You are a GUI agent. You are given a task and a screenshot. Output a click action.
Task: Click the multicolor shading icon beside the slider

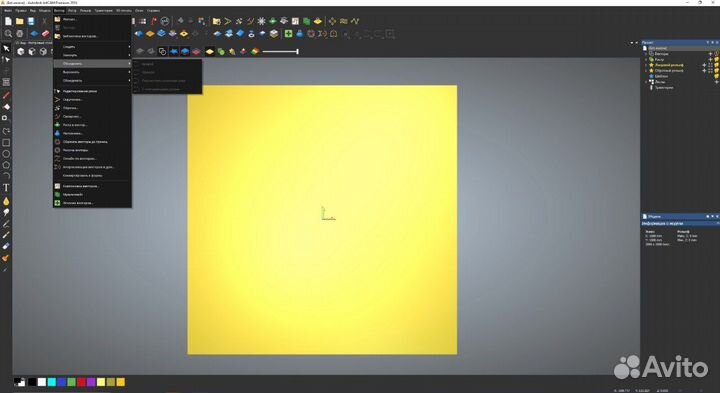255,51
